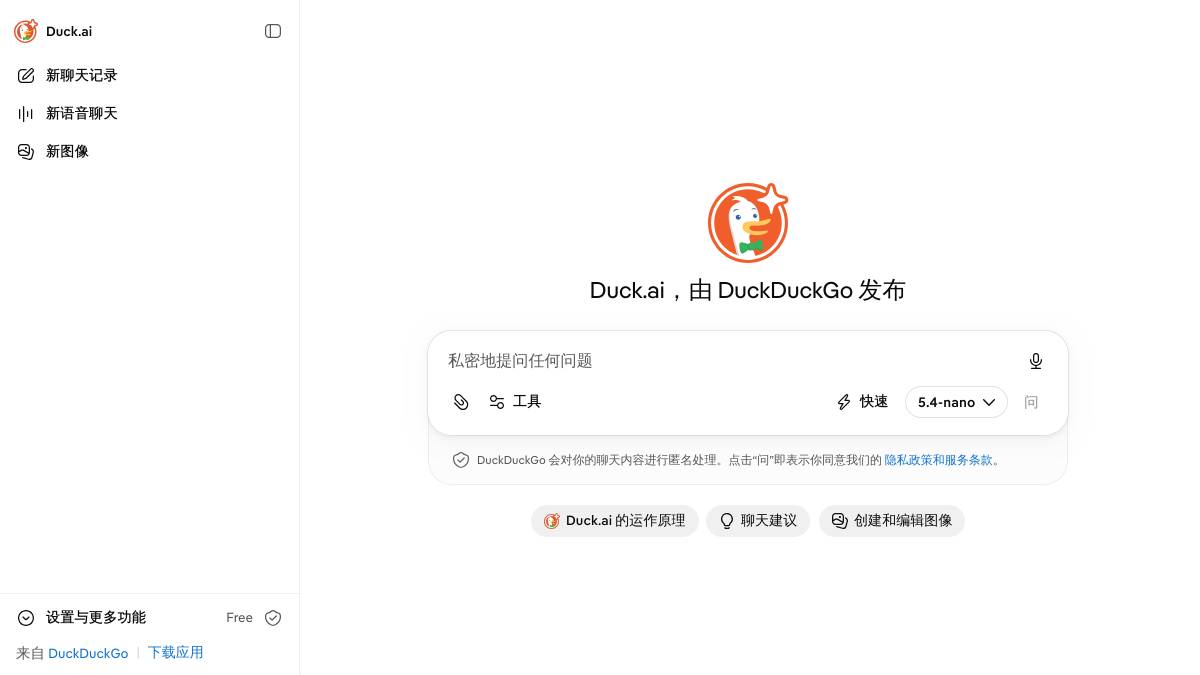Focus the 私密地提问任何问题 input field
The height and width of the screenshot is (675, 1200).
coord(730,361)
